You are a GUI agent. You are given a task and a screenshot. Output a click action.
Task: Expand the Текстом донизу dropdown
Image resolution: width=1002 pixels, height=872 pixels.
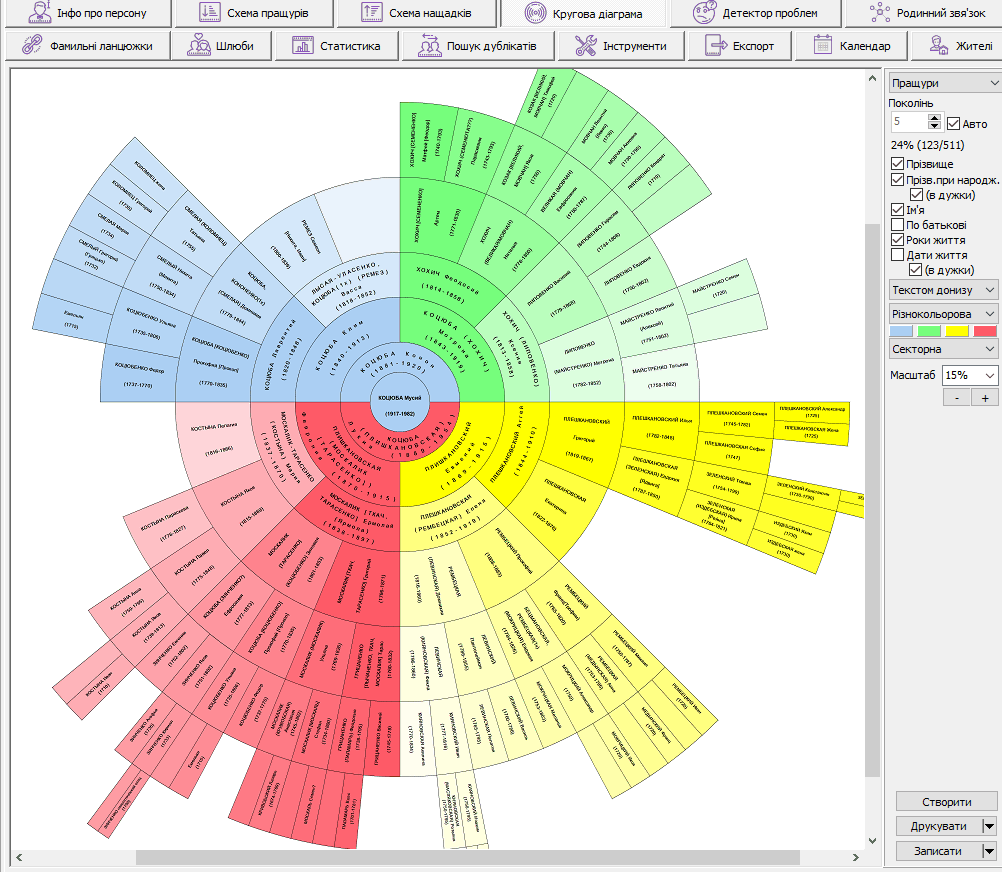[944, 289]
